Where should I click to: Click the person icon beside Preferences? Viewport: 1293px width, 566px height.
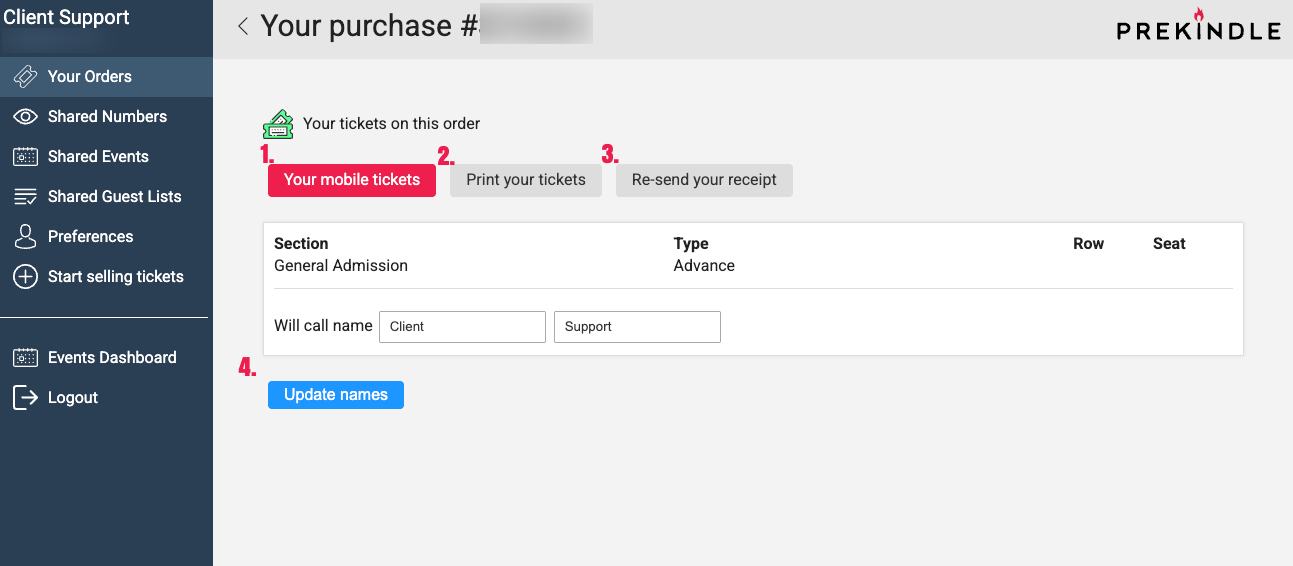pyautogui.click(x=25, y=237)
